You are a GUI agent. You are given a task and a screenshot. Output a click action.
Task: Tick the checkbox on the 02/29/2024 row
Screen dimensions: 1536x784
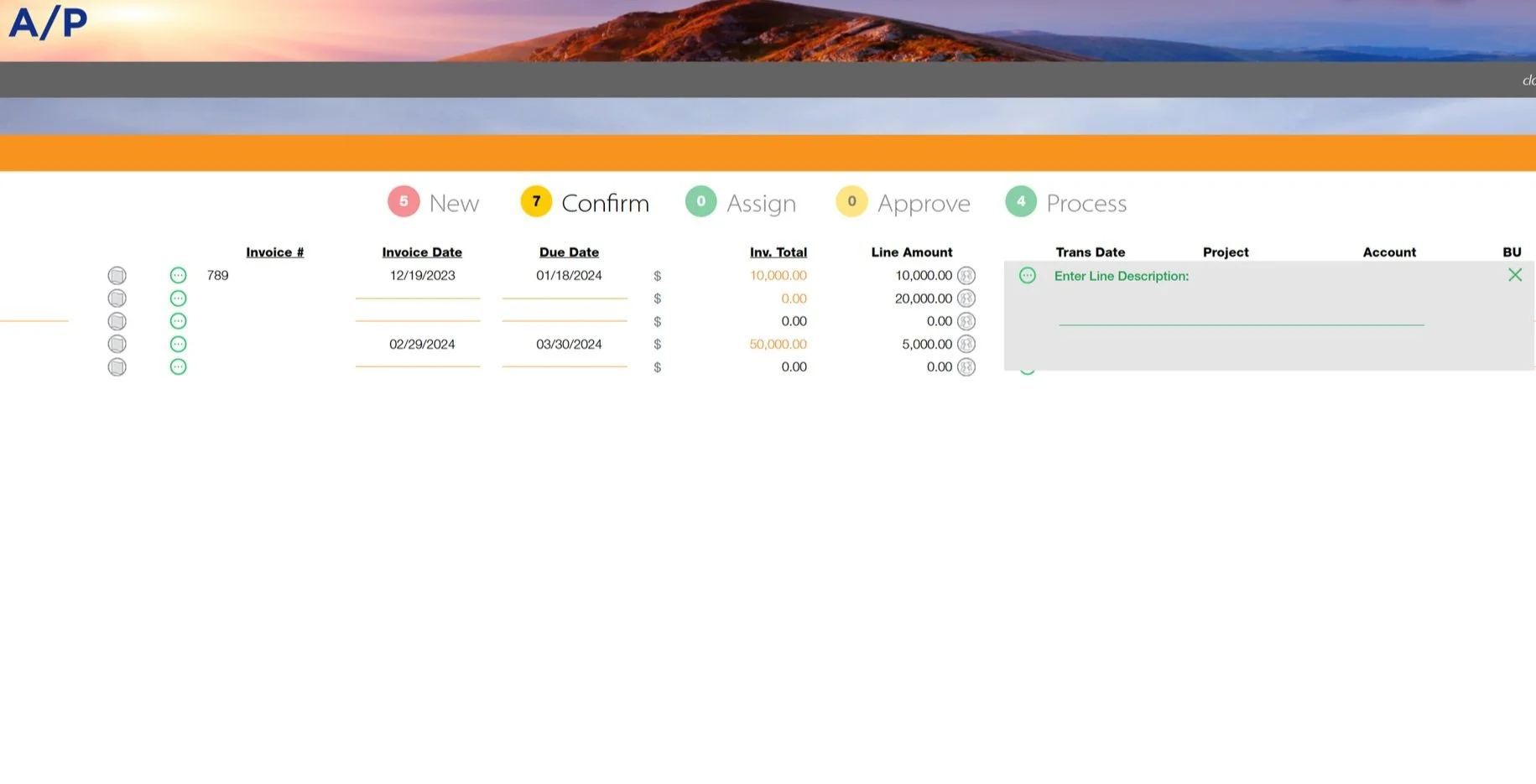pos(117,344)
